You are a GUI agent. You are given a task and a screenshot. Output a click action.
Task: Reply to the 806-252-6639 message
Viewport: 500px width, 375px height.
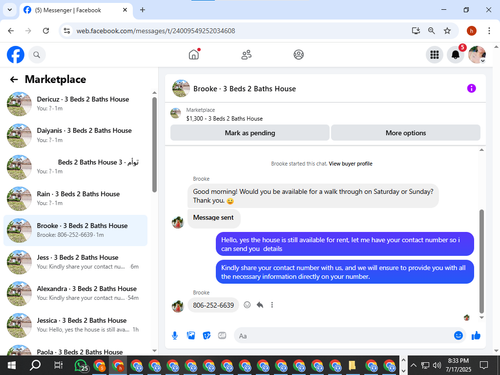click(x=260, y=305)
